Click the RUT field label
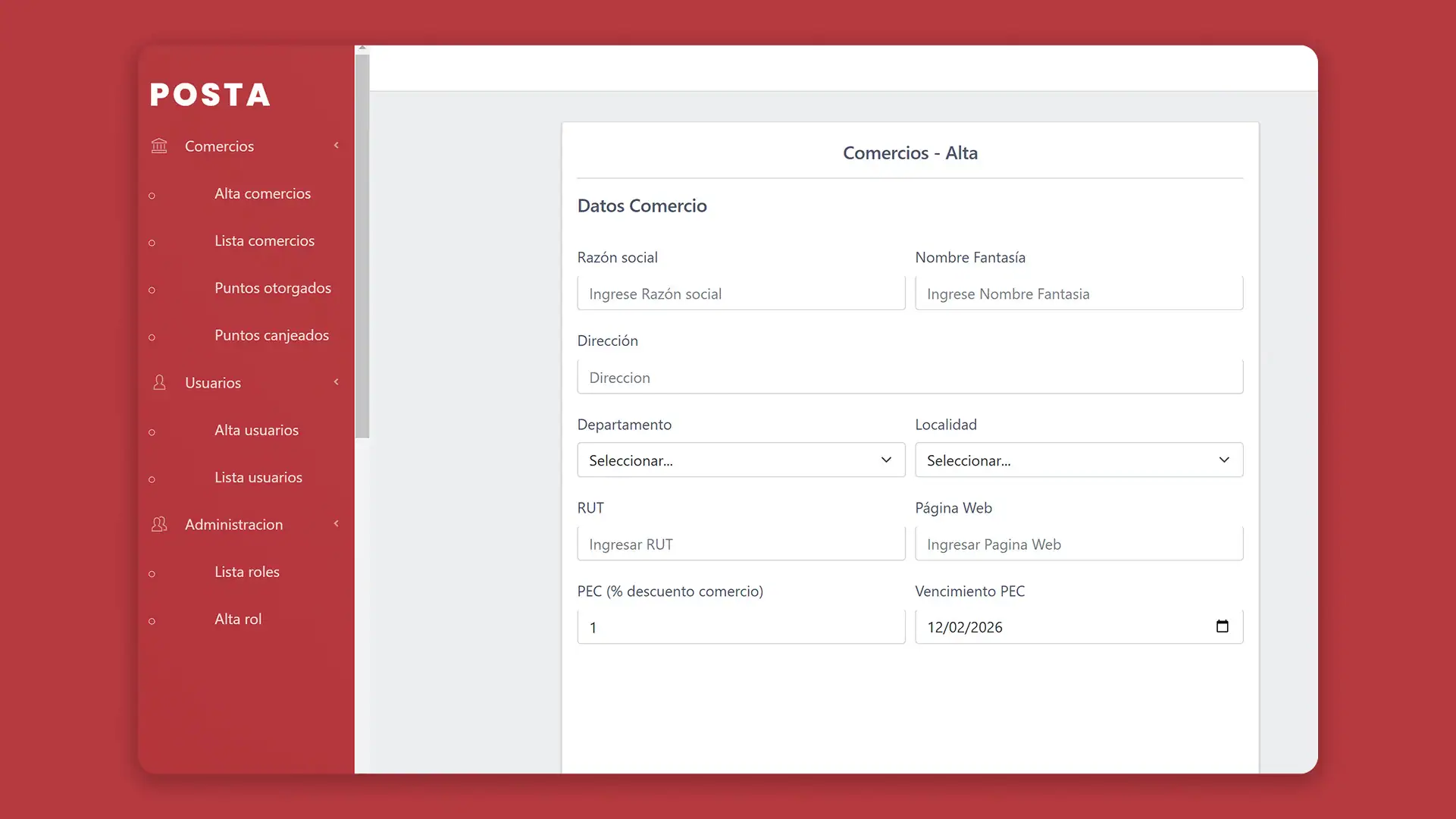Image resolution: width=1456 pixels, height=819 pixels. (590, 508)
